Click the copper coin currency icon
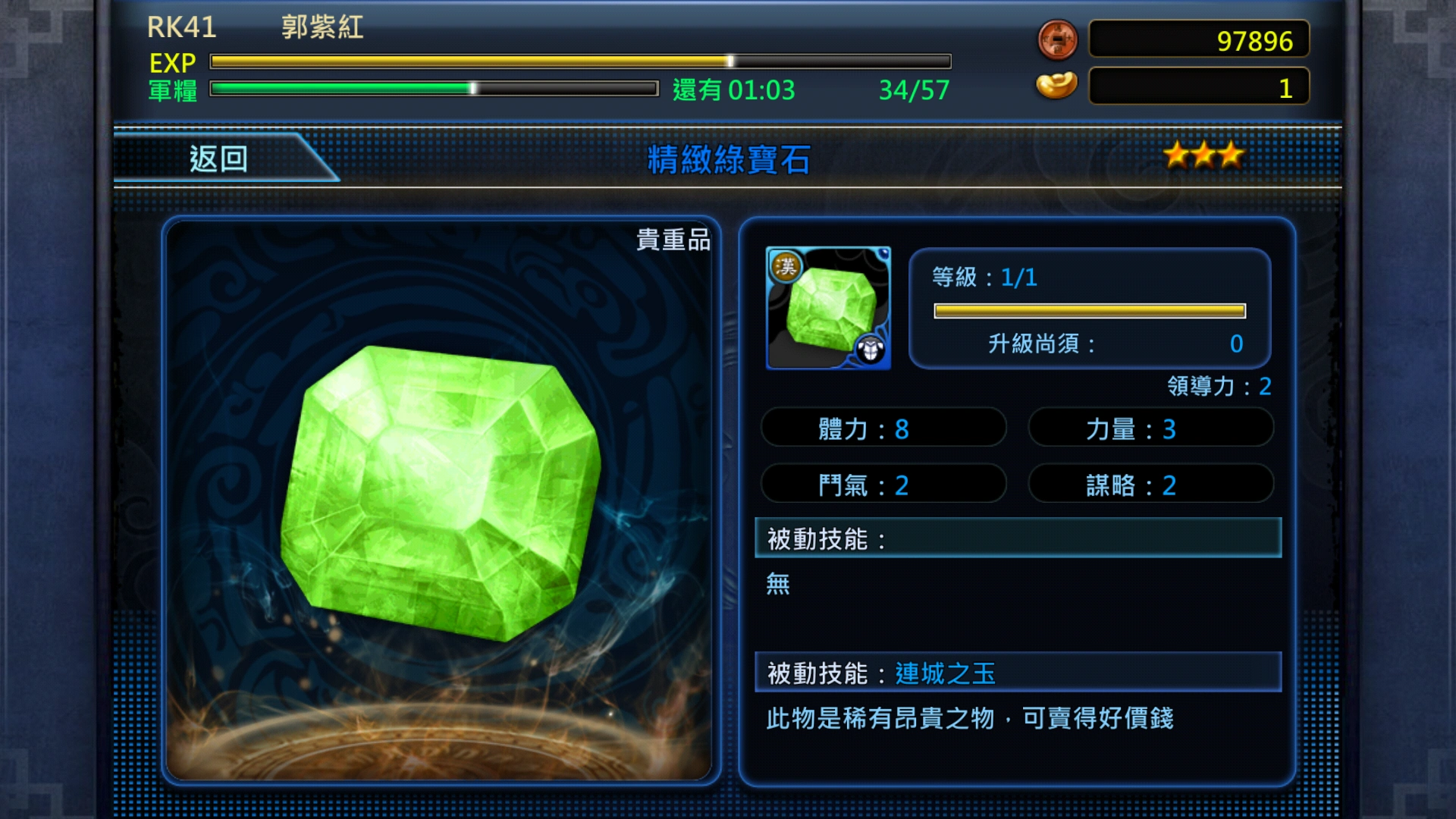The height and width of the screenshot is (819, 1456). pyautogui.click(x=1057, y=40)
